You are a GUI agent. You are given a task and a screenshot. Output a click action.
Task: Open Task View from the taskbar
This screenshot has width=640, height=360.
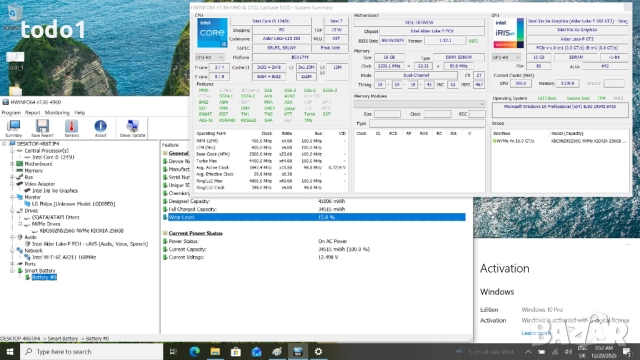pos(173,351)
